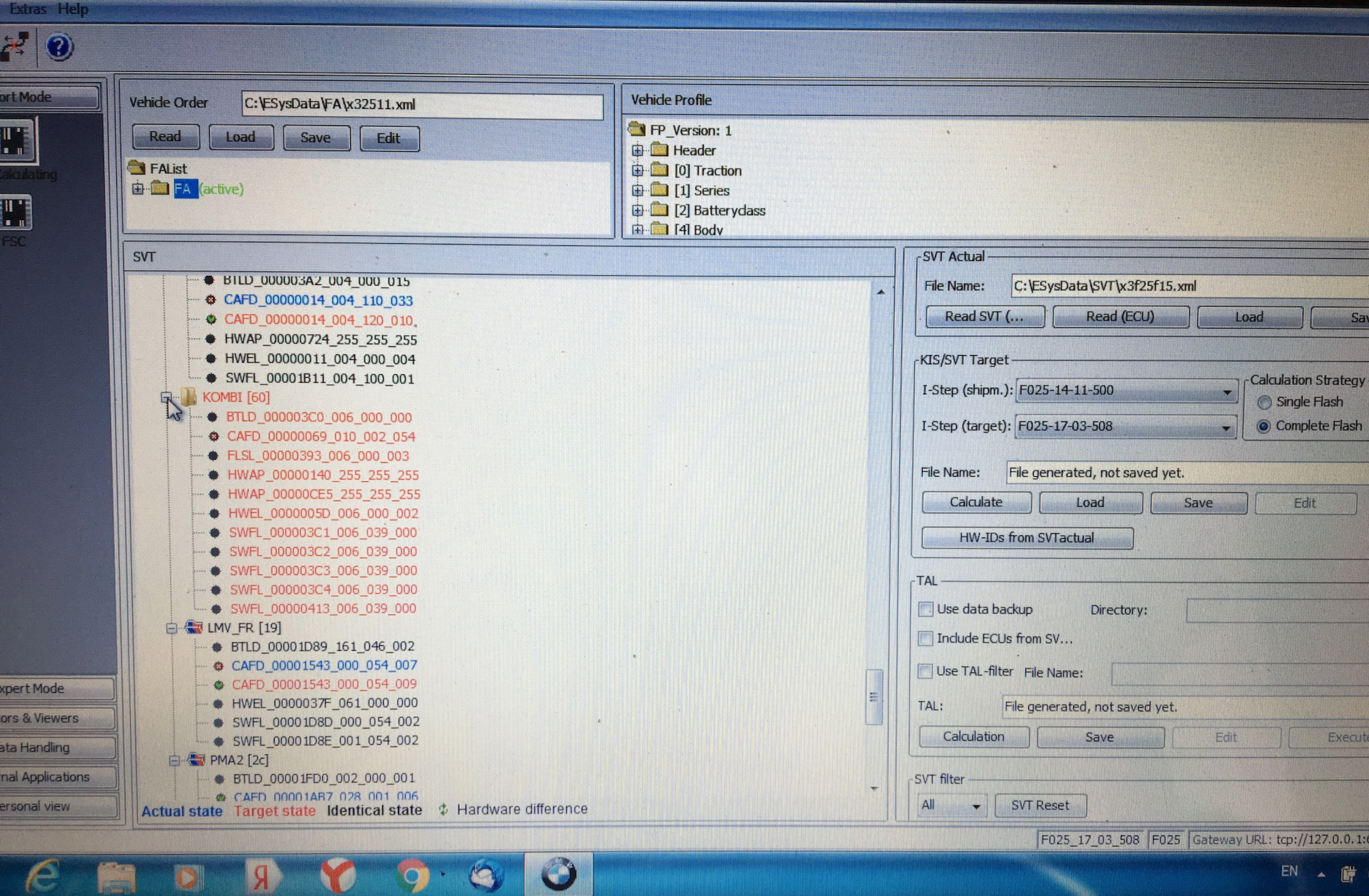This screenshot has width=1369, height=896.
Task: Collapse the KOMBI [60] node
Action: [166, 397]
